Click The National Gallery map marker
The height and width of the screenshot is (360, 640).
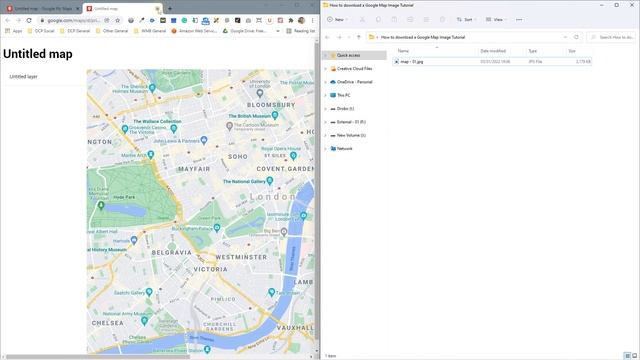click(x=269, y=180)
